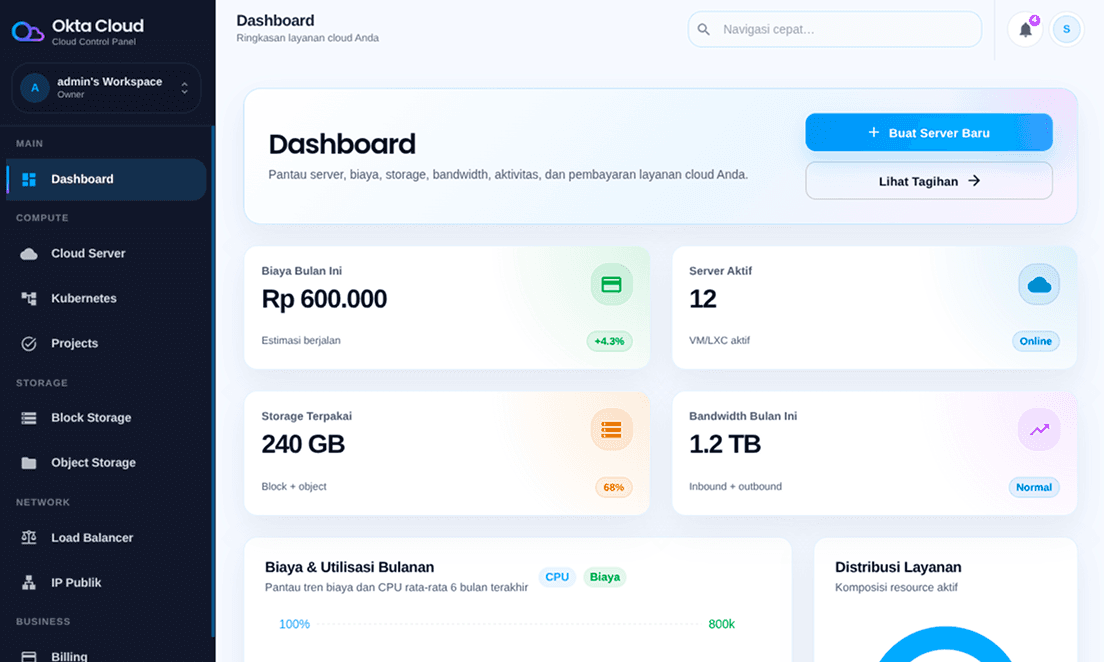Go to Cloud Server page
Screen dimensions: 1104x662
(x=106, y=254)
